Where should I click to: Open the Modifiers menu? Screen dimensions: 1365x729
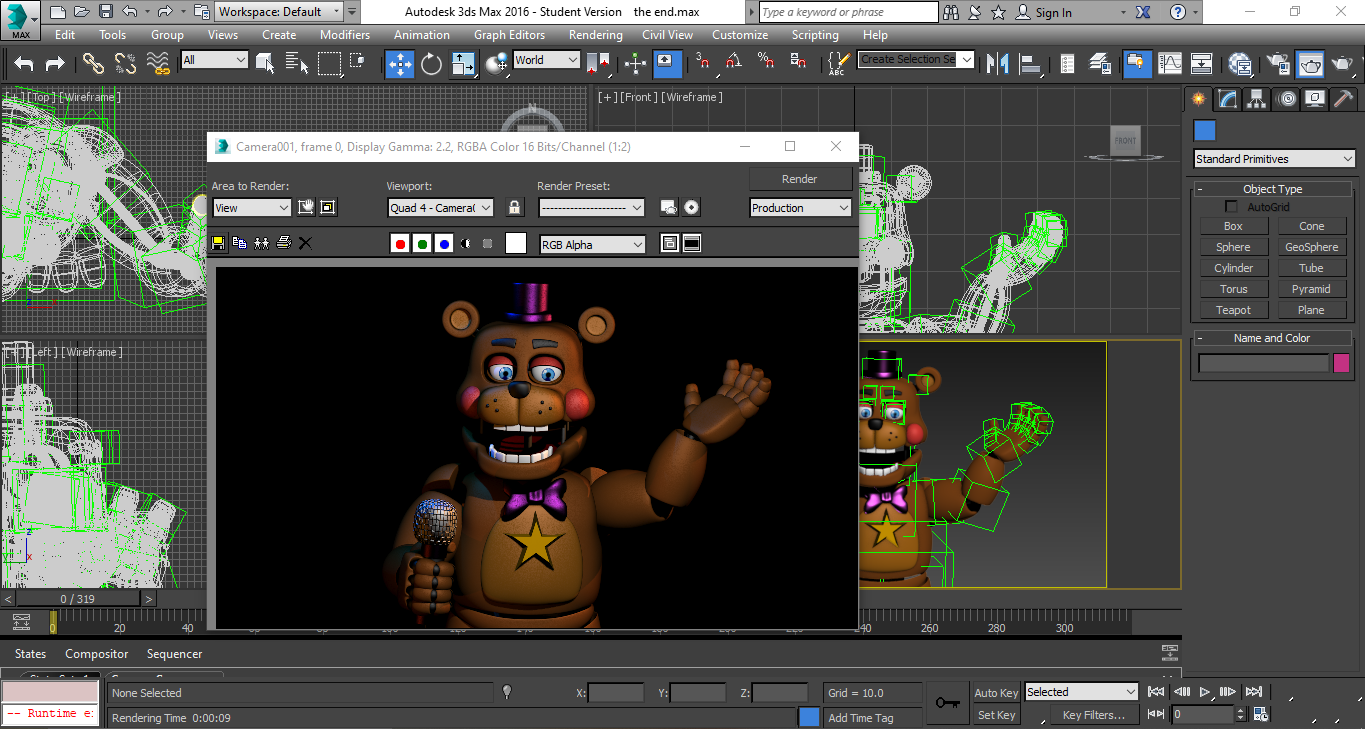click(345, 34)
